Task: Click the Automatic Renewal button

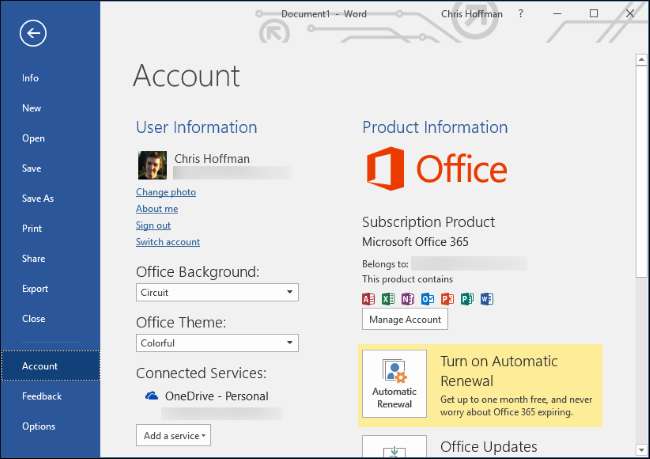Action: coord(395,383)
